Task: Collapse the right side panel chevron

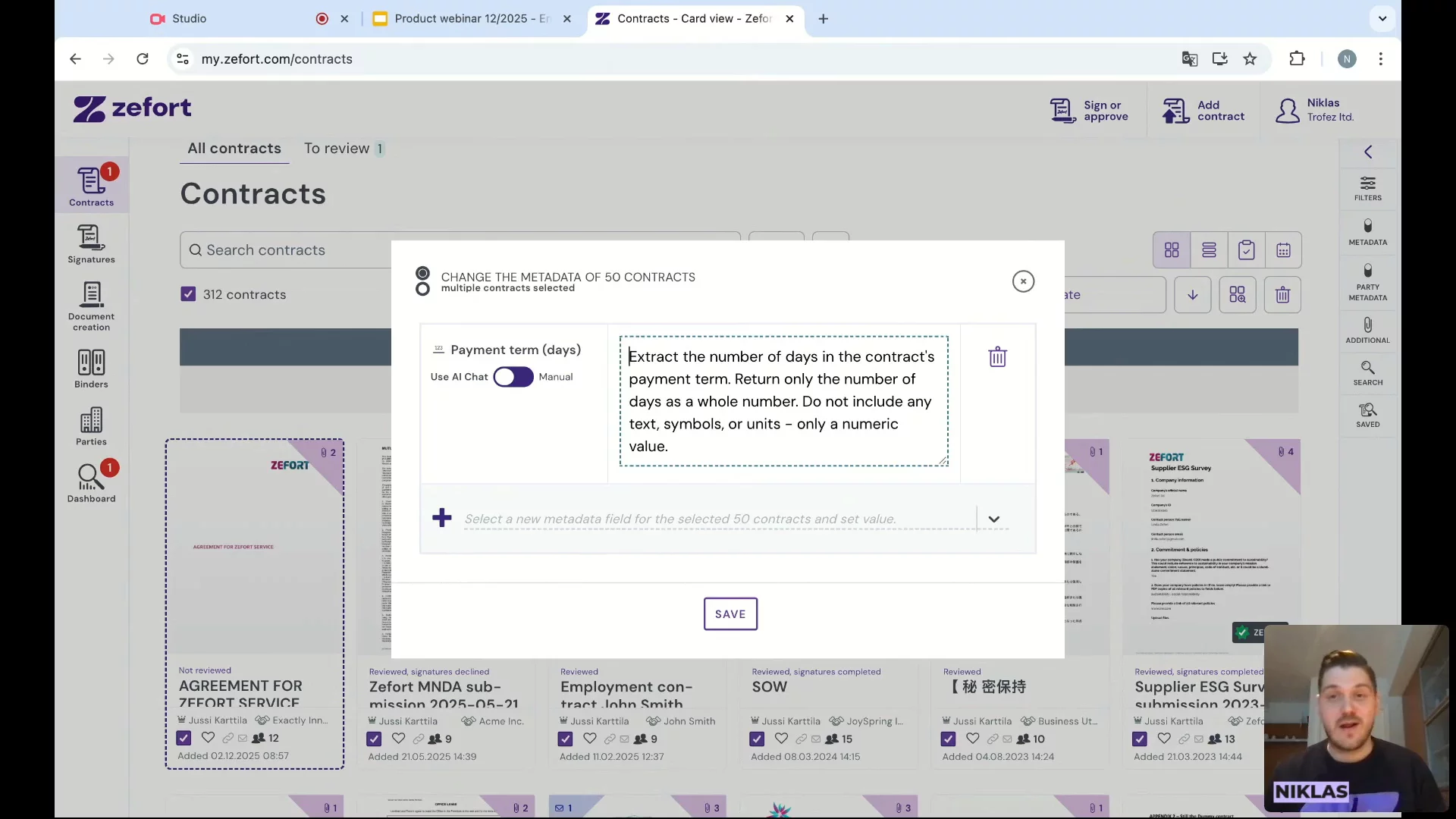Action: click(x=1367, y=152)
